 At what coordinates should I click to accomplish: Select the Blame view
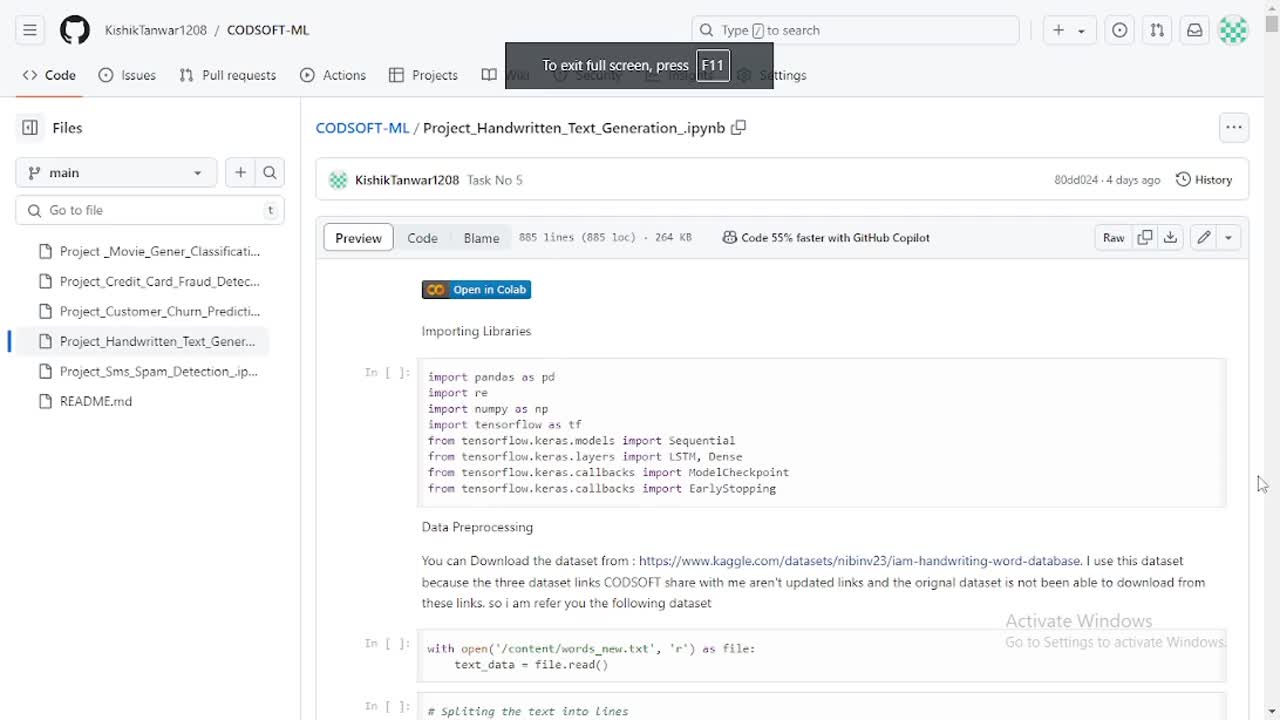(481, 238)
